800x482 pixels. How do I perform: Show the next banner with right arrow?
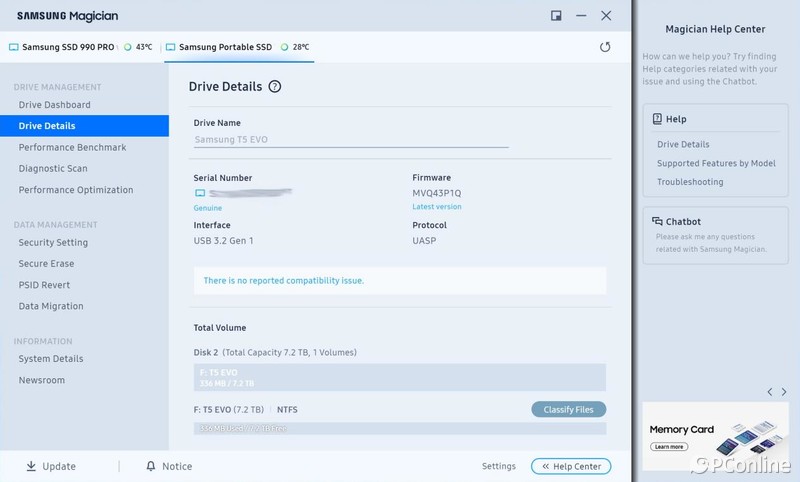(x=783, y=392)
